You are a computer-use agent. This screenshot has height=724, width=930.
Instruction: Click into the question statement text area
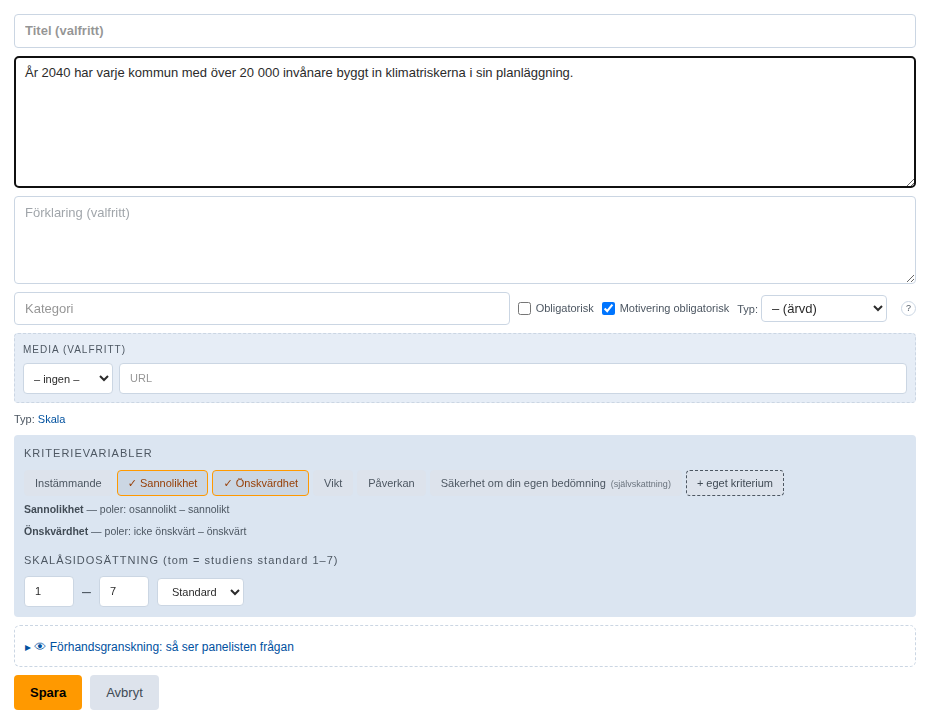point(465,122)
